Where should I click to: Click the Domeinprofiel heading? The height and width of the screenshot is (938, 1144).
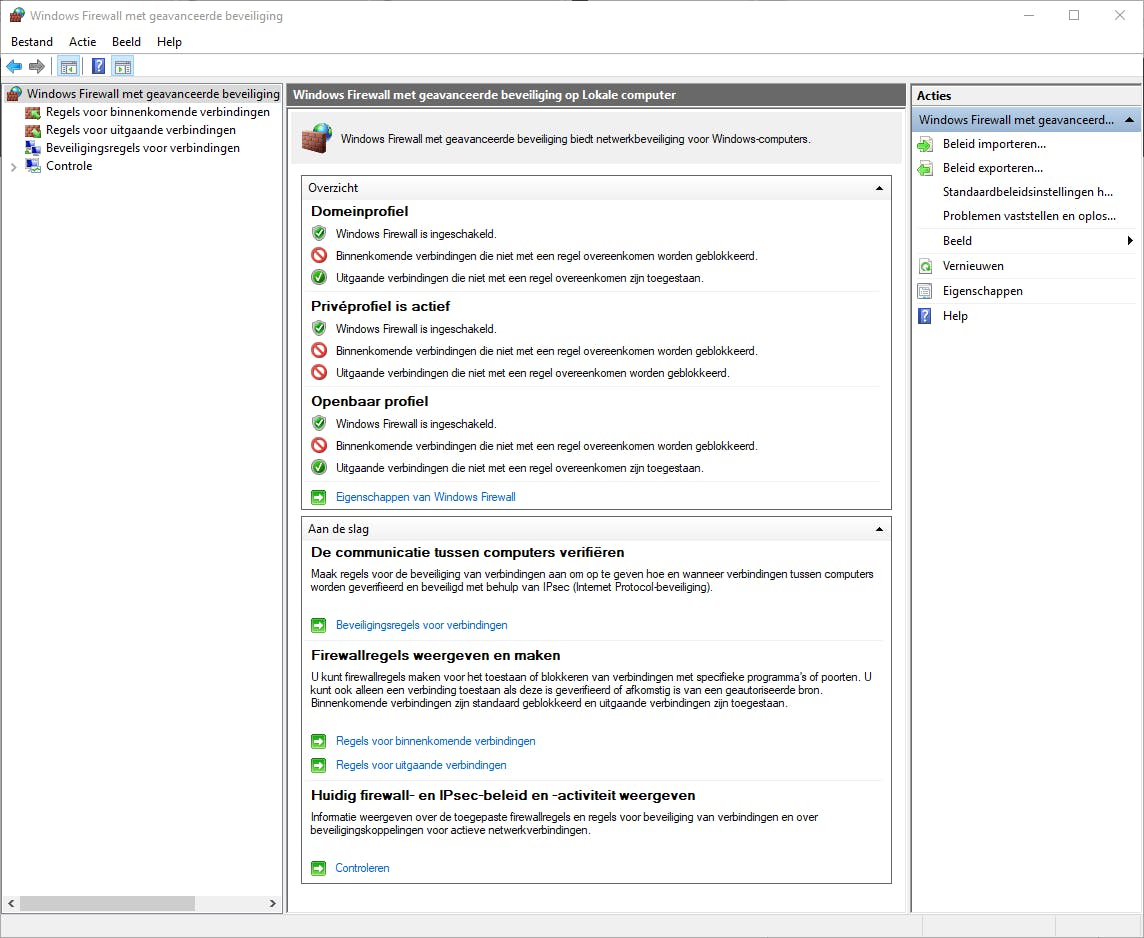pyautogui.click(x=360, y=212)
